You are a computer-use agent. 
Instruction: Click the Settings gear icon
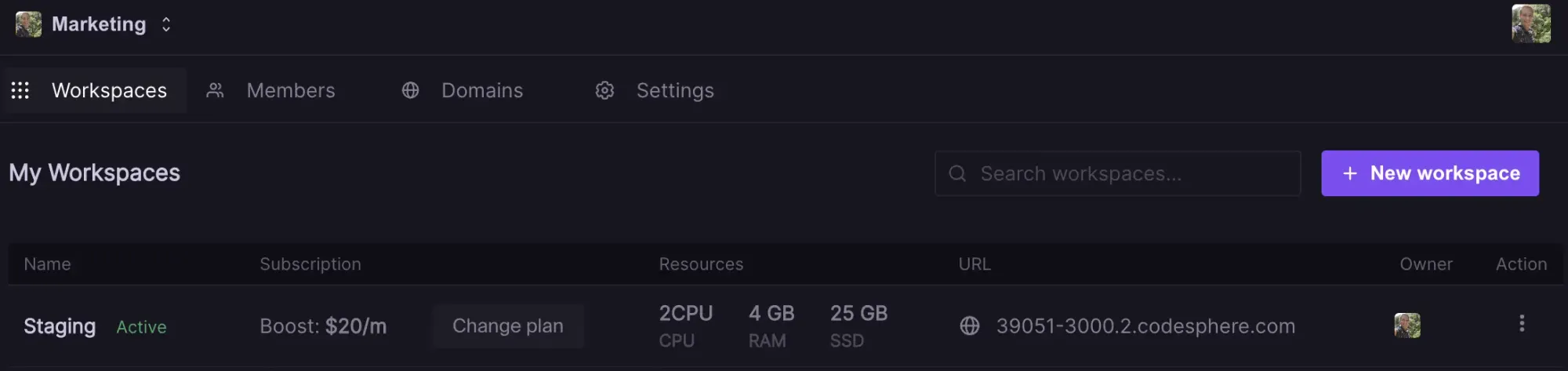tap(604, 90)
